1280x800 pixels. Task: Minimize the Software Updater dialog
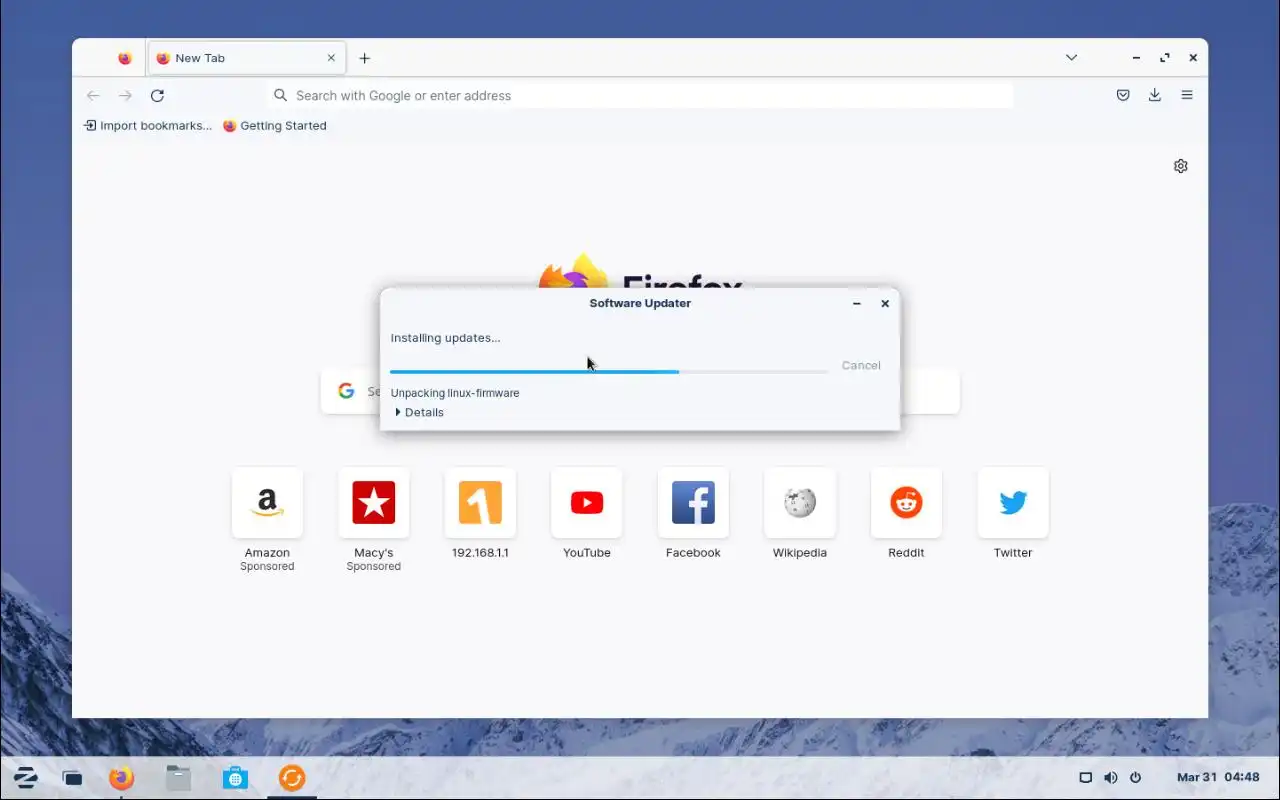click(857, 303)
